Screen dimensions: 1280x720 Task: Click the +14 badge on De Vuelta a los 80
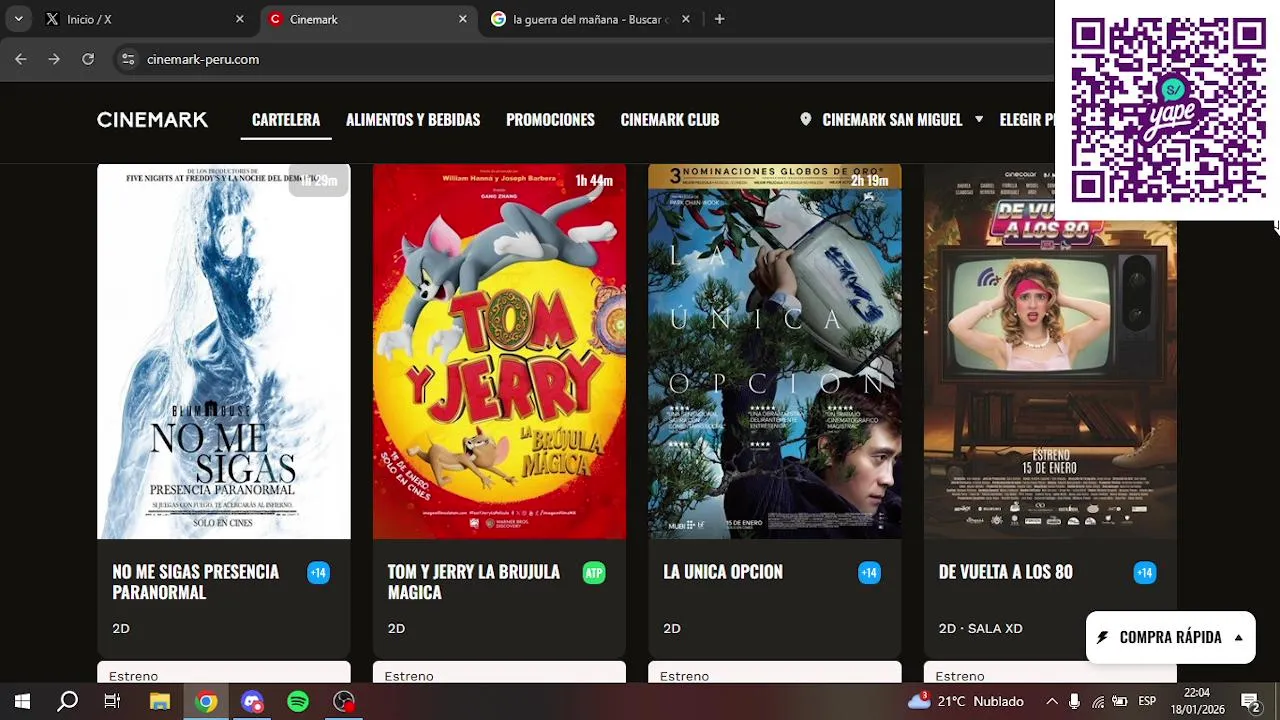click(x=1145, y=573)
